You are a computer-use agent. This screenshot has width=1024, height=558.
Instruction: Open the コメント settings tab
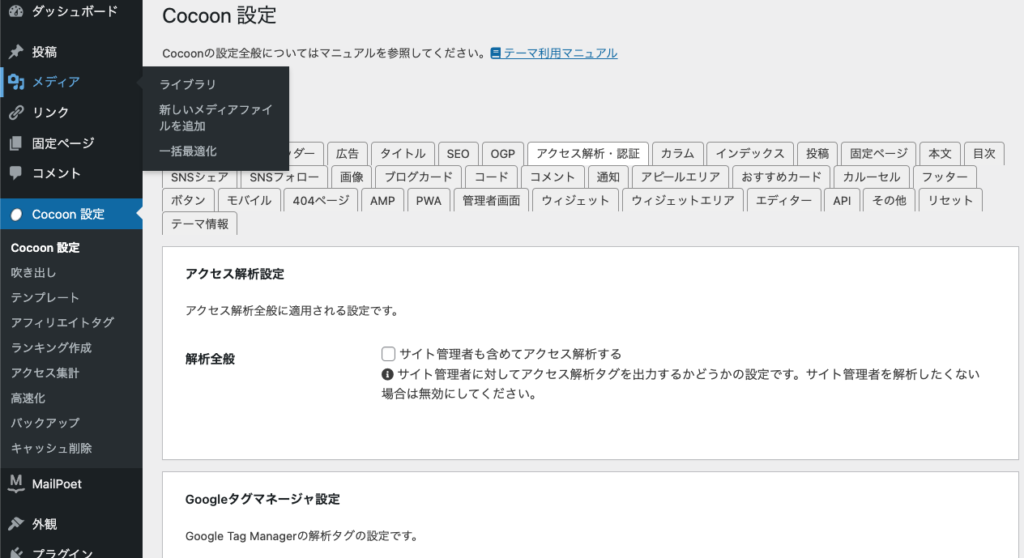(552, 177)
